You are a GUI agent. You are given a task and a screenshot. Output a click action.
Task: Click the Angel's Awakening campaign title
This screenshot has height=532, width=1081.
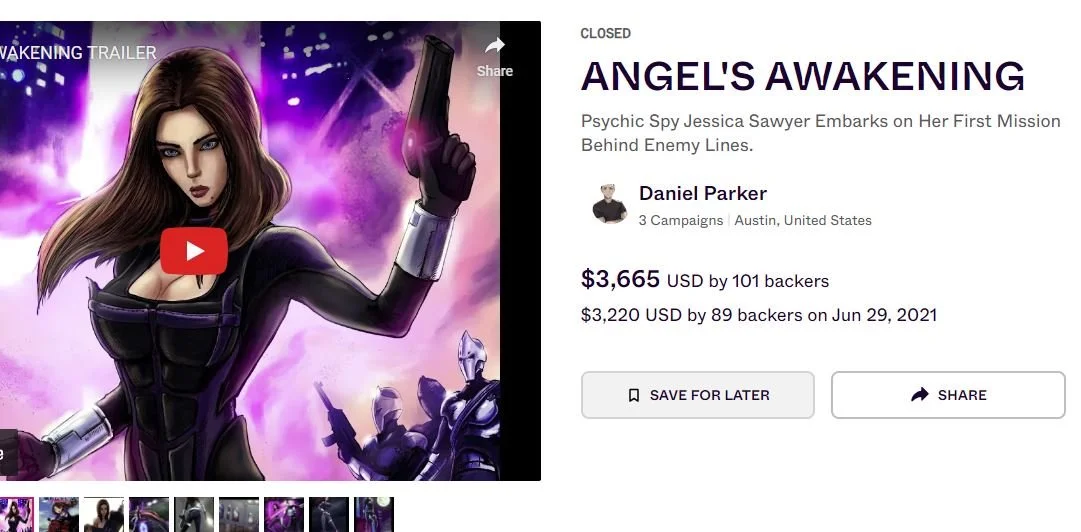pos(802,76)
